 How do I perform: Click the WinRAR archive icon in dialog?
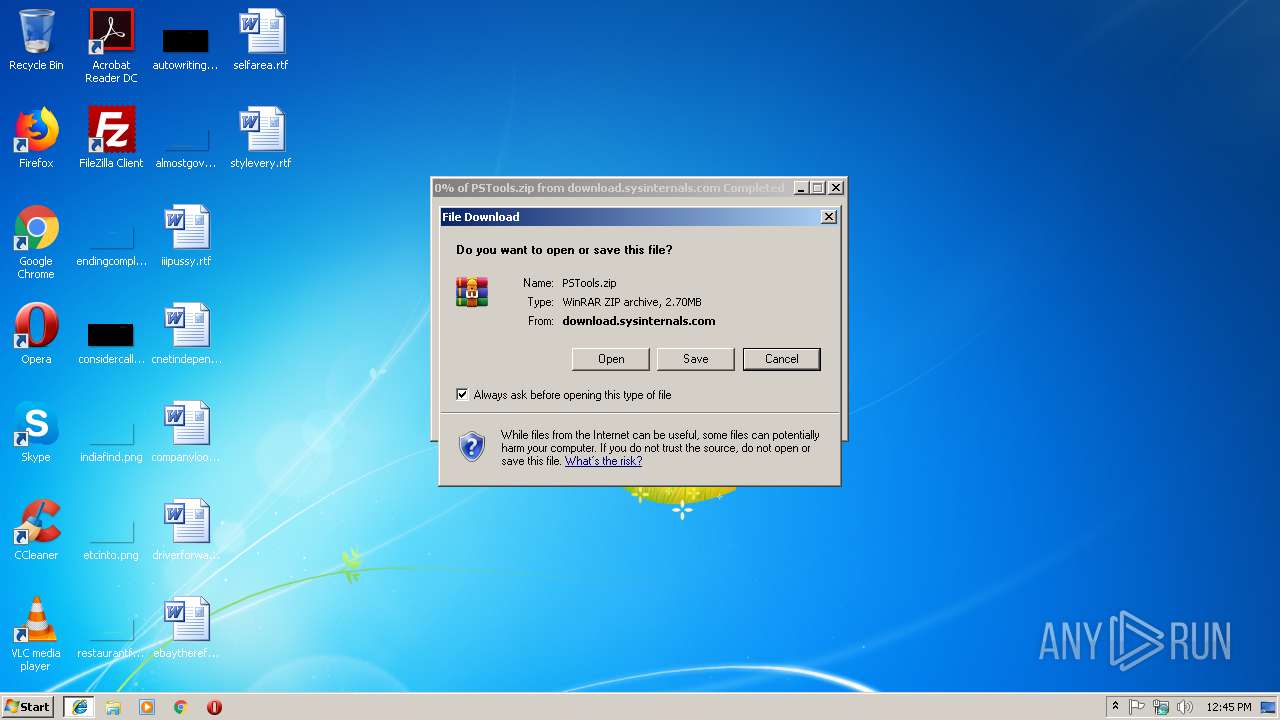472,291
